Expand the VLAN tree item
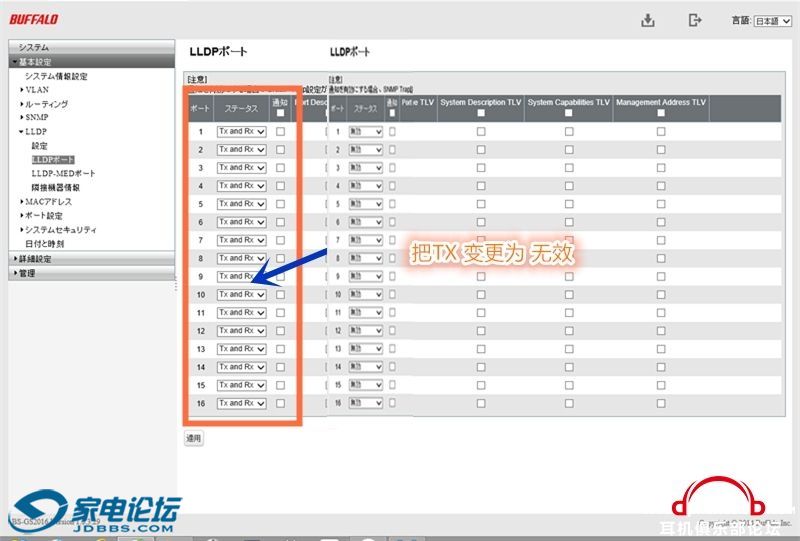Viewport: 800px width, 541px height. click(x=36, y=89)
